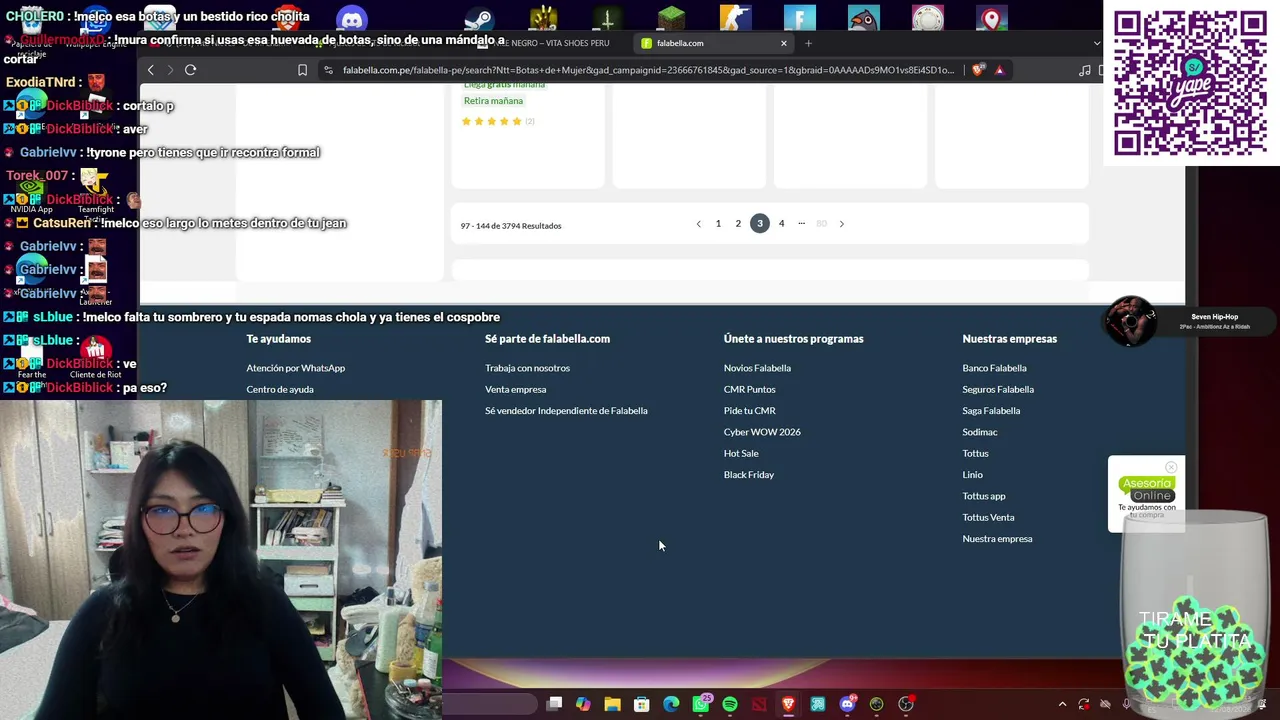The image size is (1280, 720).
Task: Open Nuestra empresa link
Action: tap(997, 539)
